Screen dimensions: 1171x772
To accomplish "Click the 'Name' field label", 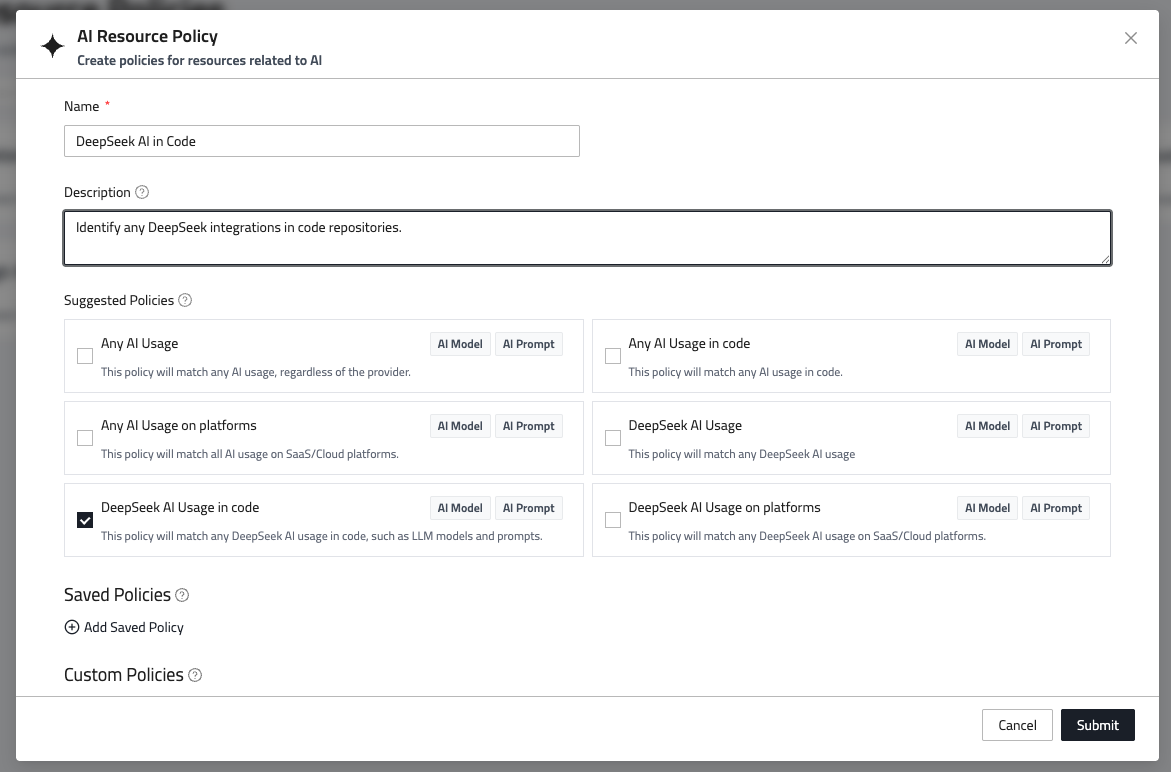I will tap(81, 106).
